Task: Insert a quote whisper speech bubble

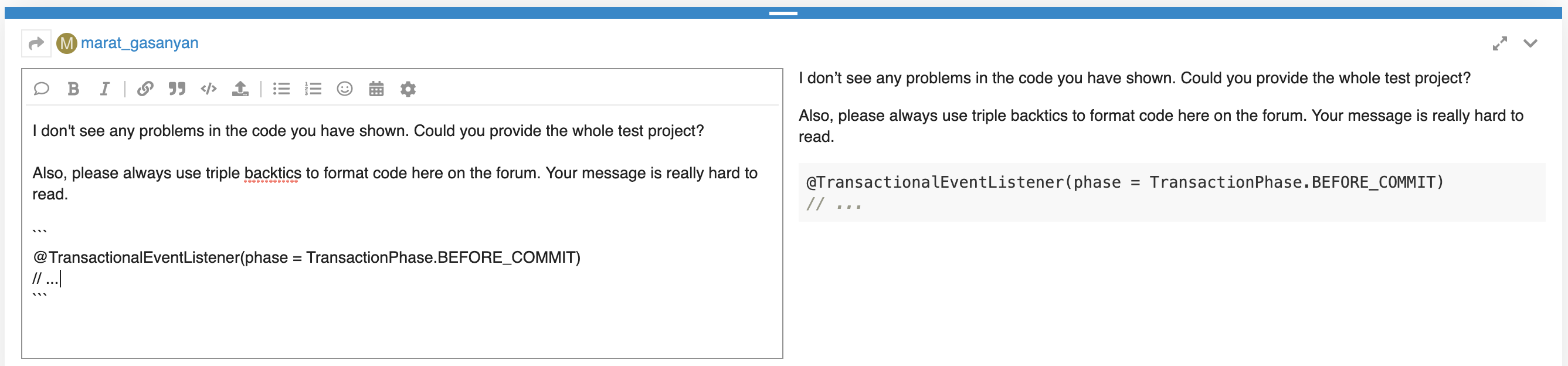Action: pos(42,89)
